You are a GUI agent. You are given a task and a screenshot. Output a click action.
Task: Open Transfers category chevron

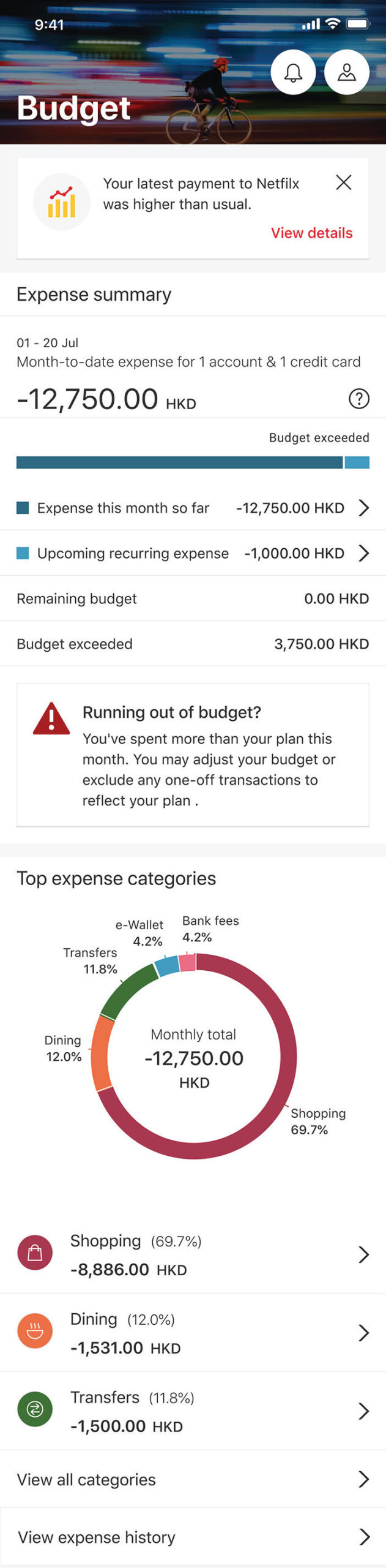point(363,1411)
